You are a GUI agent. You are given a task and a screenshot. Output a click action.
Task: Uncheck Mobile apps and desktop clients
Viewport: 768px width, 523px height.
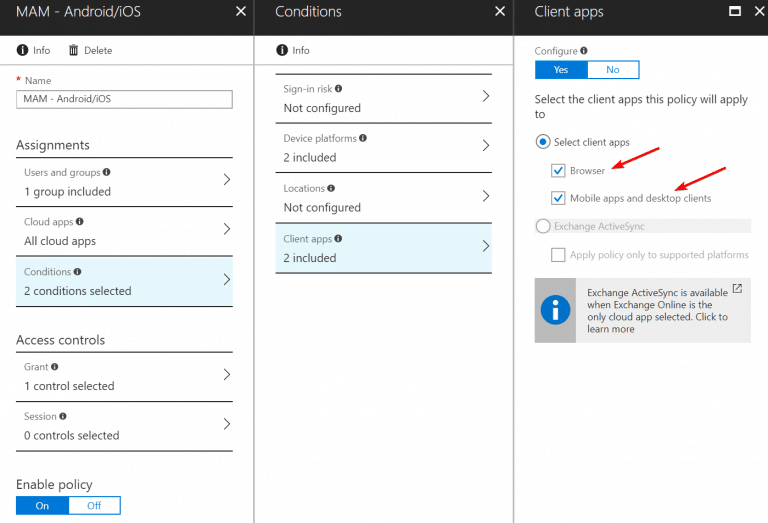pos(558,198)
